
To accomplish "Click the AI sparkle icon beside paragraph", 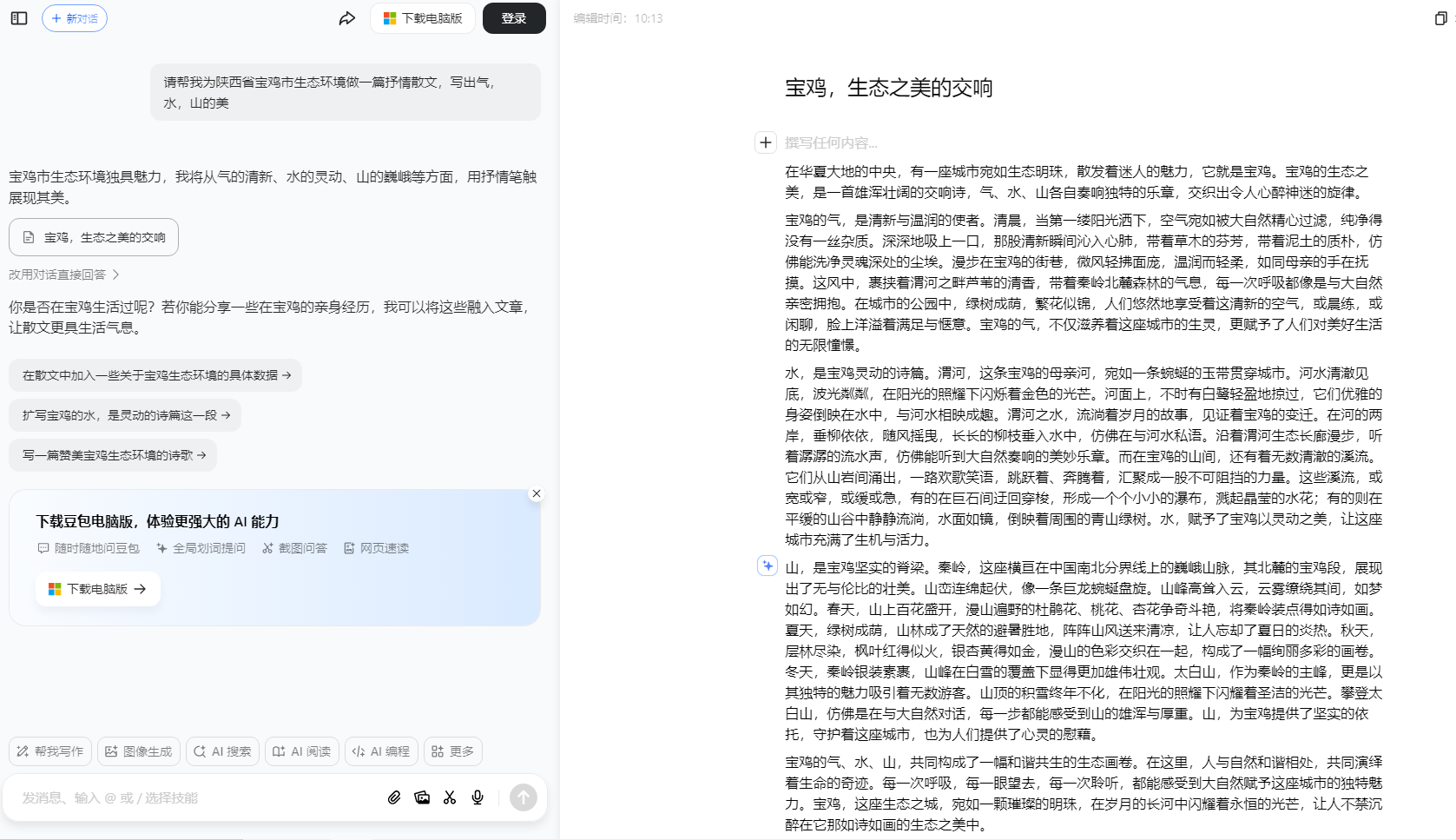I will [767, 566].
